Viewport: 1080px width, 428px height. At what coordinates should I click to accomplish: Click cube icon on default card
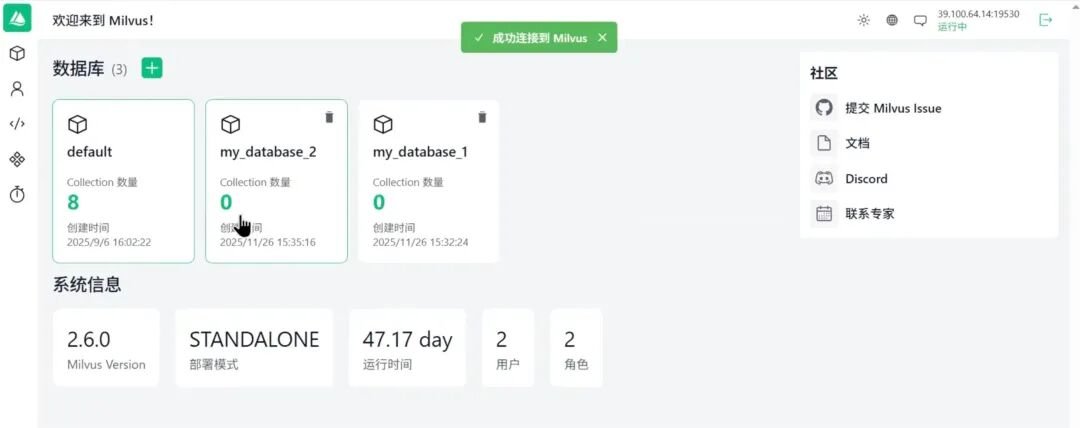pos(77,125)
